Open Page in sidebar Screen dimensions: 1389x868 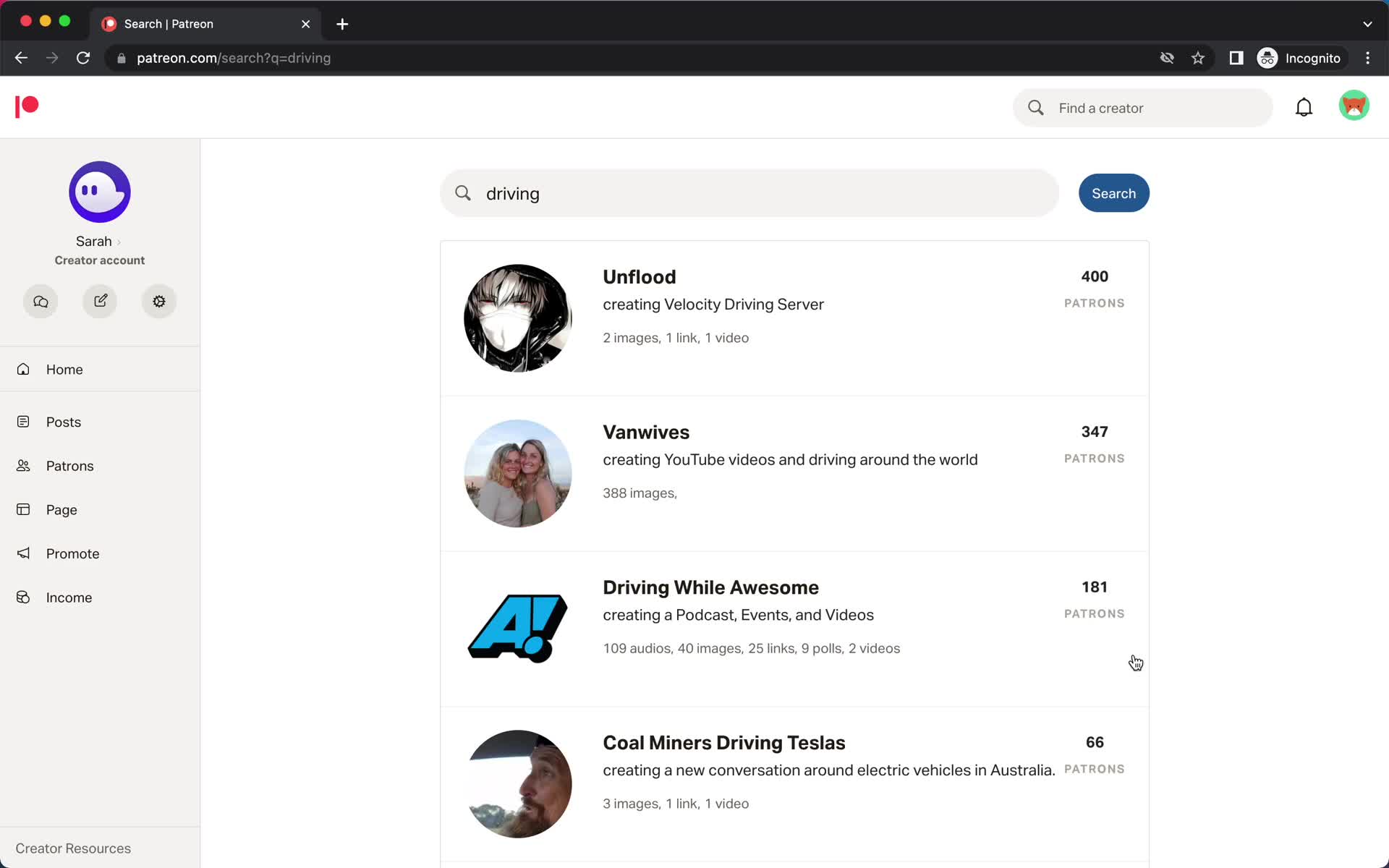click(x=100, y=509)
